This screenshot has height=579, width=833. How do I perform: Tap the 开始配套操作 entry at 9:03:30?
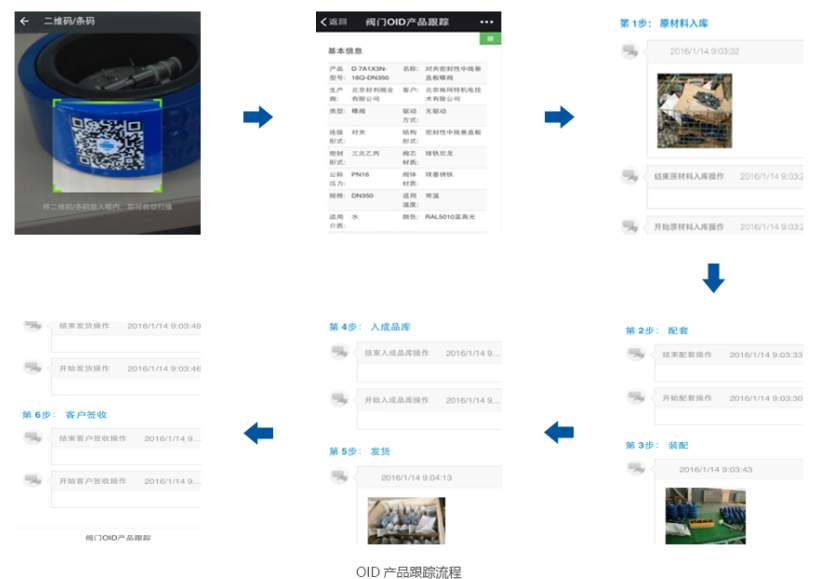(728, 406)
